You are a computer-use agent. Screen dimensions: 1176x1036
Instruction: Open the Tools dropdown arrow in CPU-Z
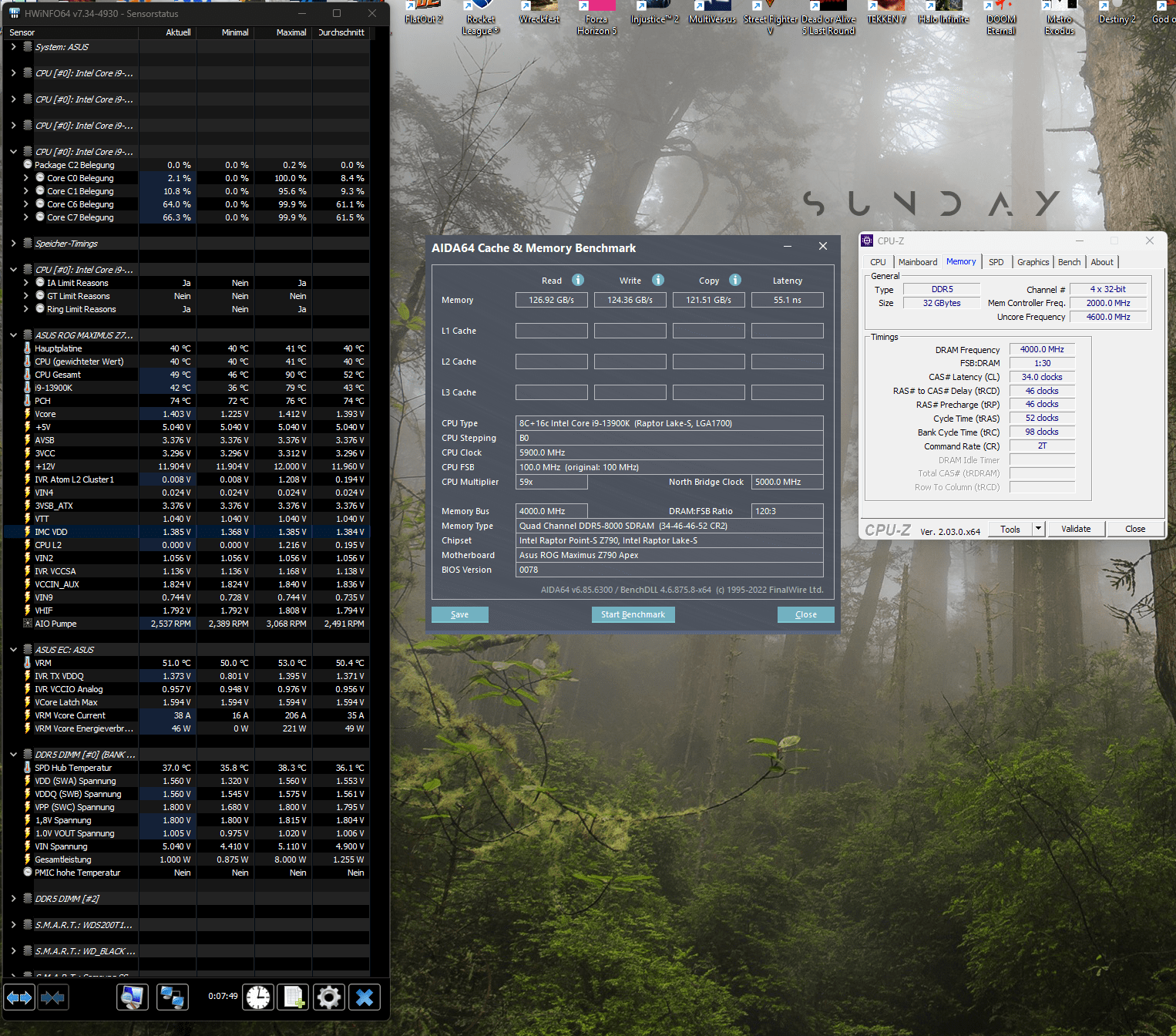point(1038,529)
